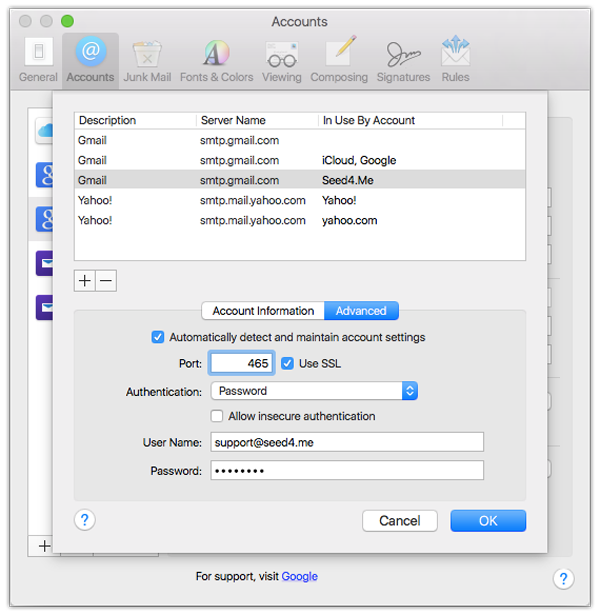Confirm settings with OK button
Screen dimensions: 600x615
click(x=488, y=521)
